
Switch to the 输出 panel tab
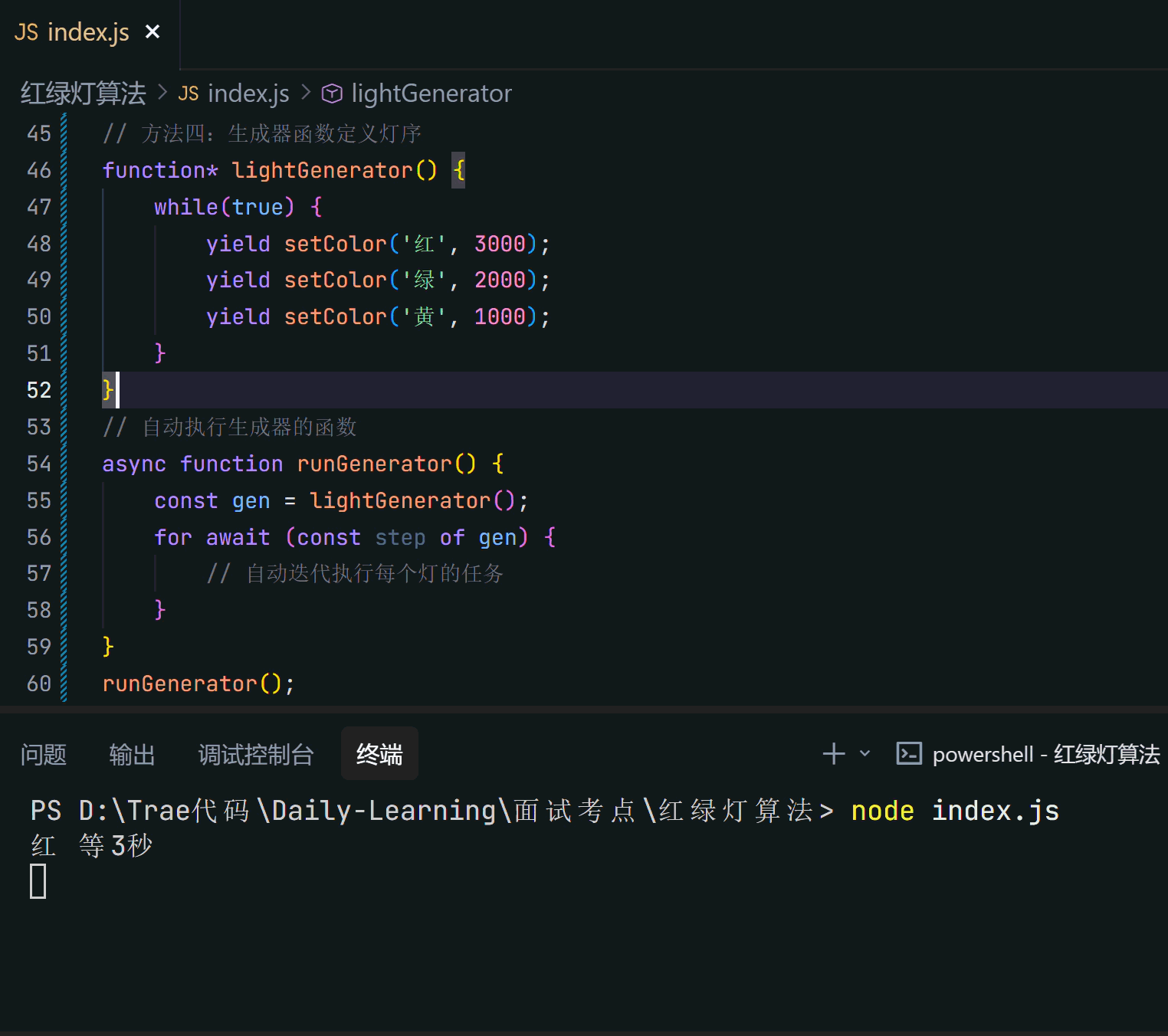132,755
